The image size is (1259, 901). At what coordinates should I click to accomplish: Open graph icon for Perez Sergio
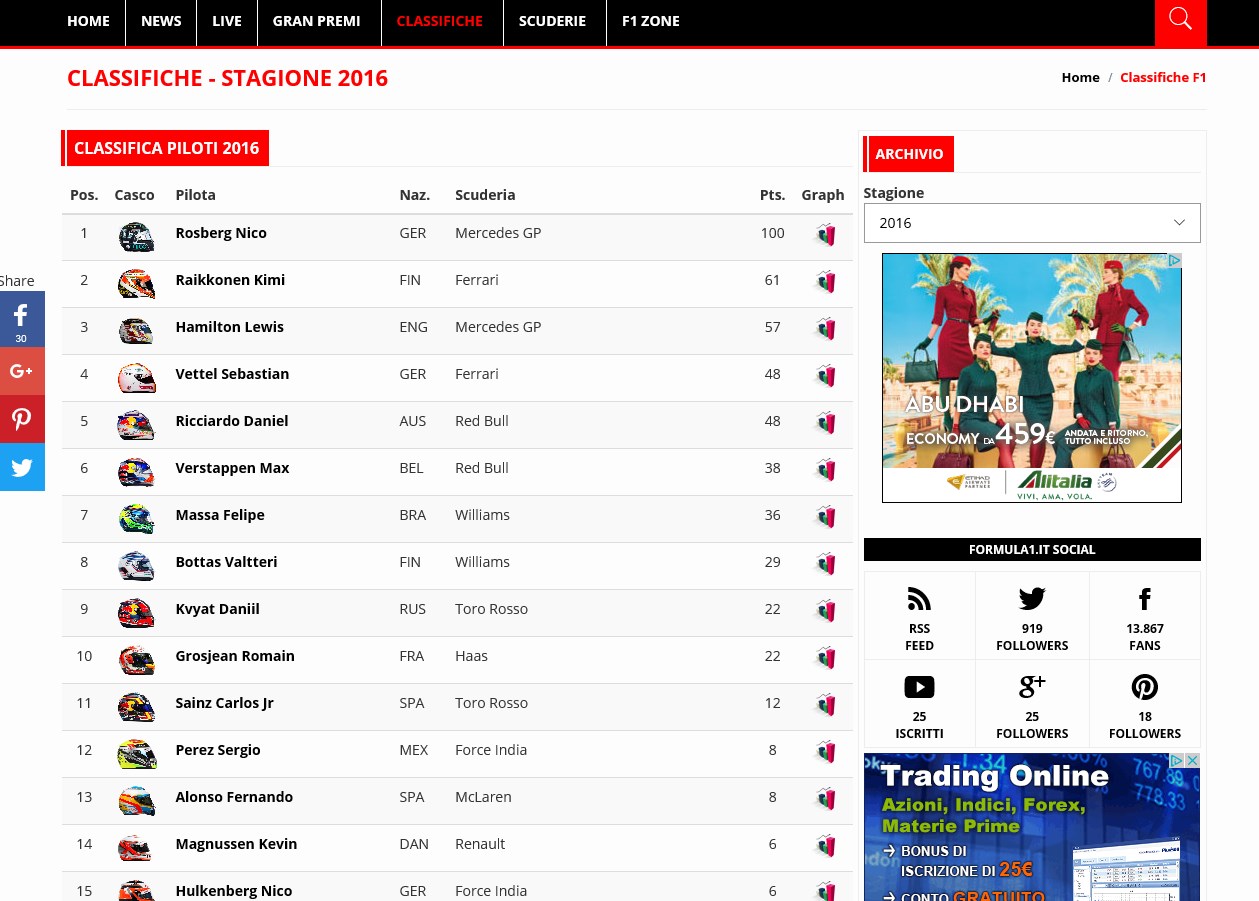[x=825, y=752]
